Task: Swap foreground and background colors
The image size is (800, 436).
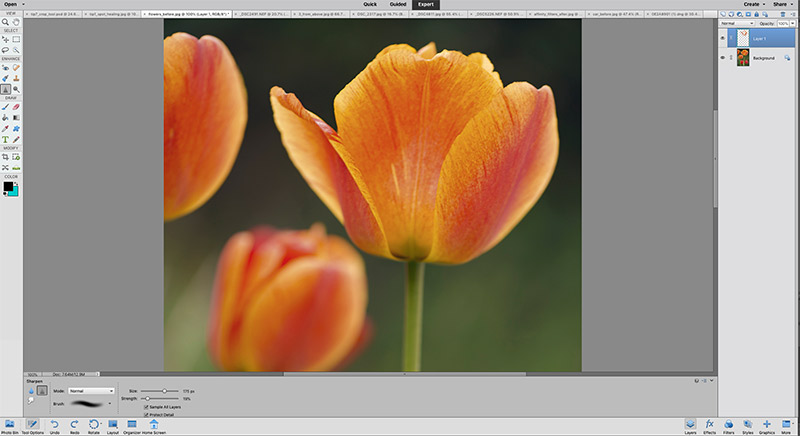Action: [x=16, y=183]
